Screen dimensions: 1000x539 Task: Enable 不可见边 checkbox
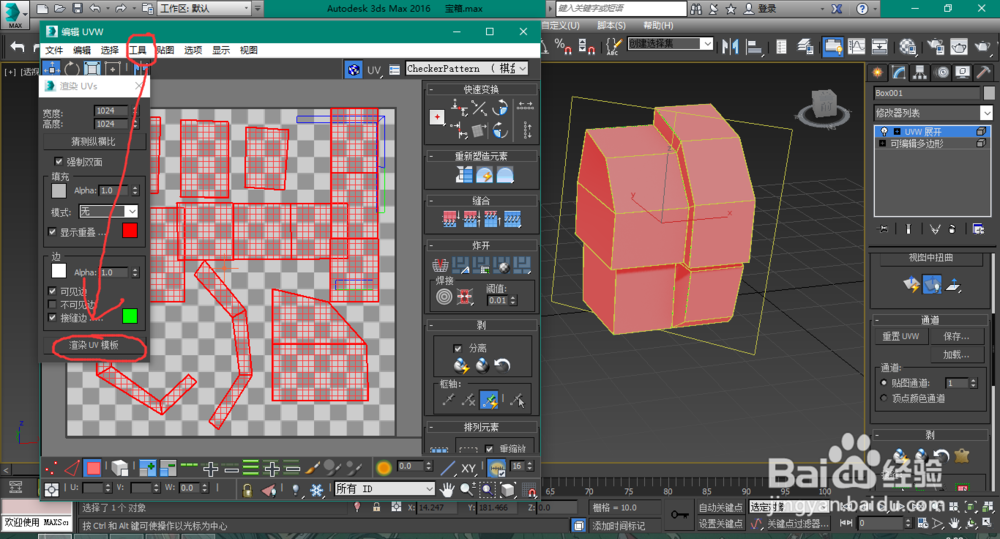coord(52,304)
